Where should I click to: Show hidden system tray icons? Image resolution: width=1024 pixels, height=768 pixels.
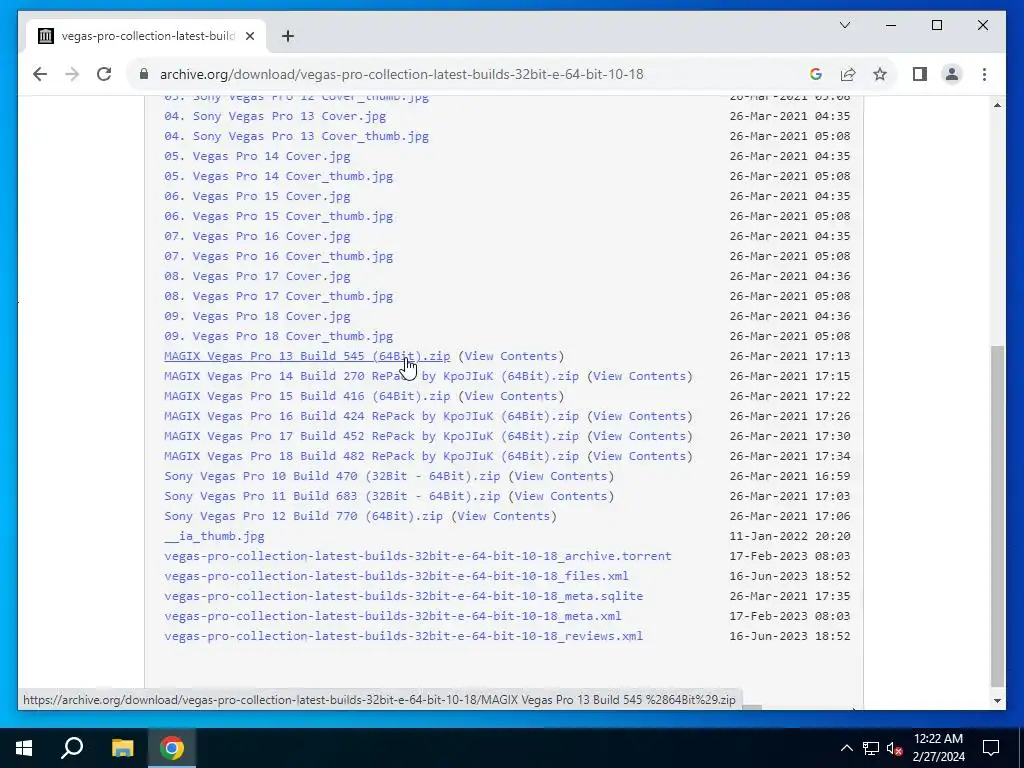point(846,748)
